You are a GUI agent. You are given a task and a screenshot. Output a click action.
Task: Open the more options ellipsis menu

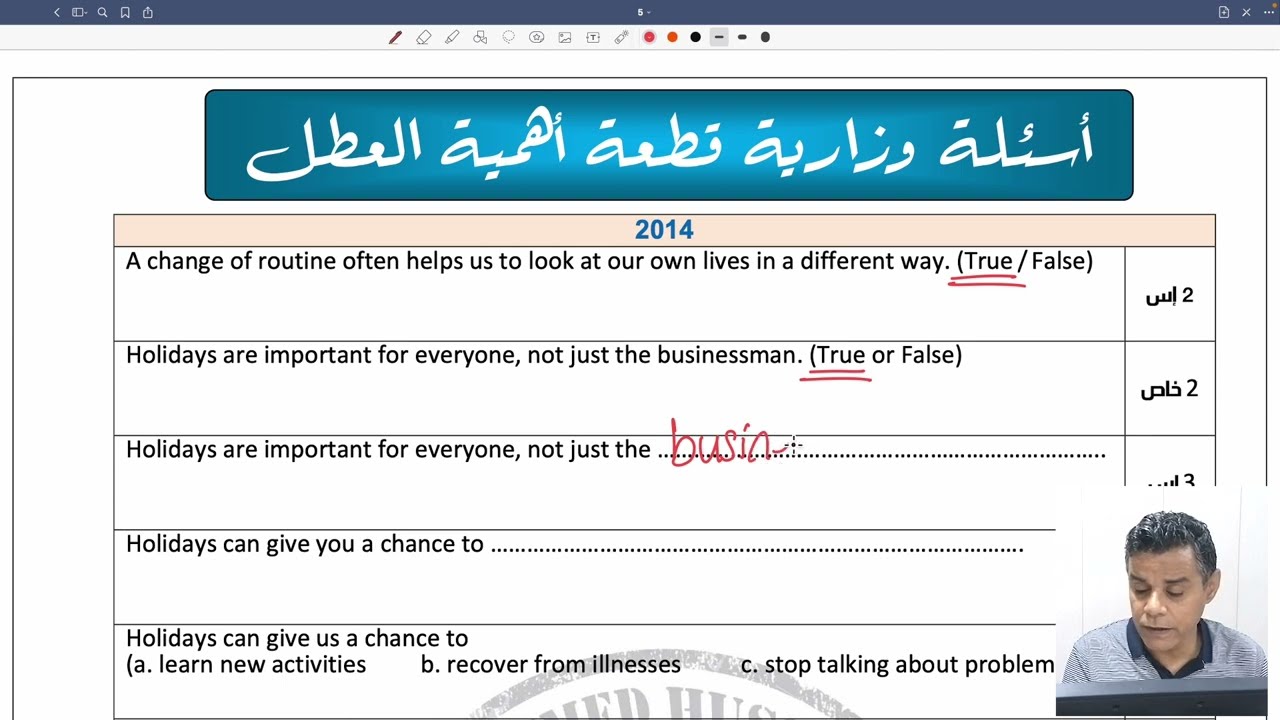pos(1269,12)
